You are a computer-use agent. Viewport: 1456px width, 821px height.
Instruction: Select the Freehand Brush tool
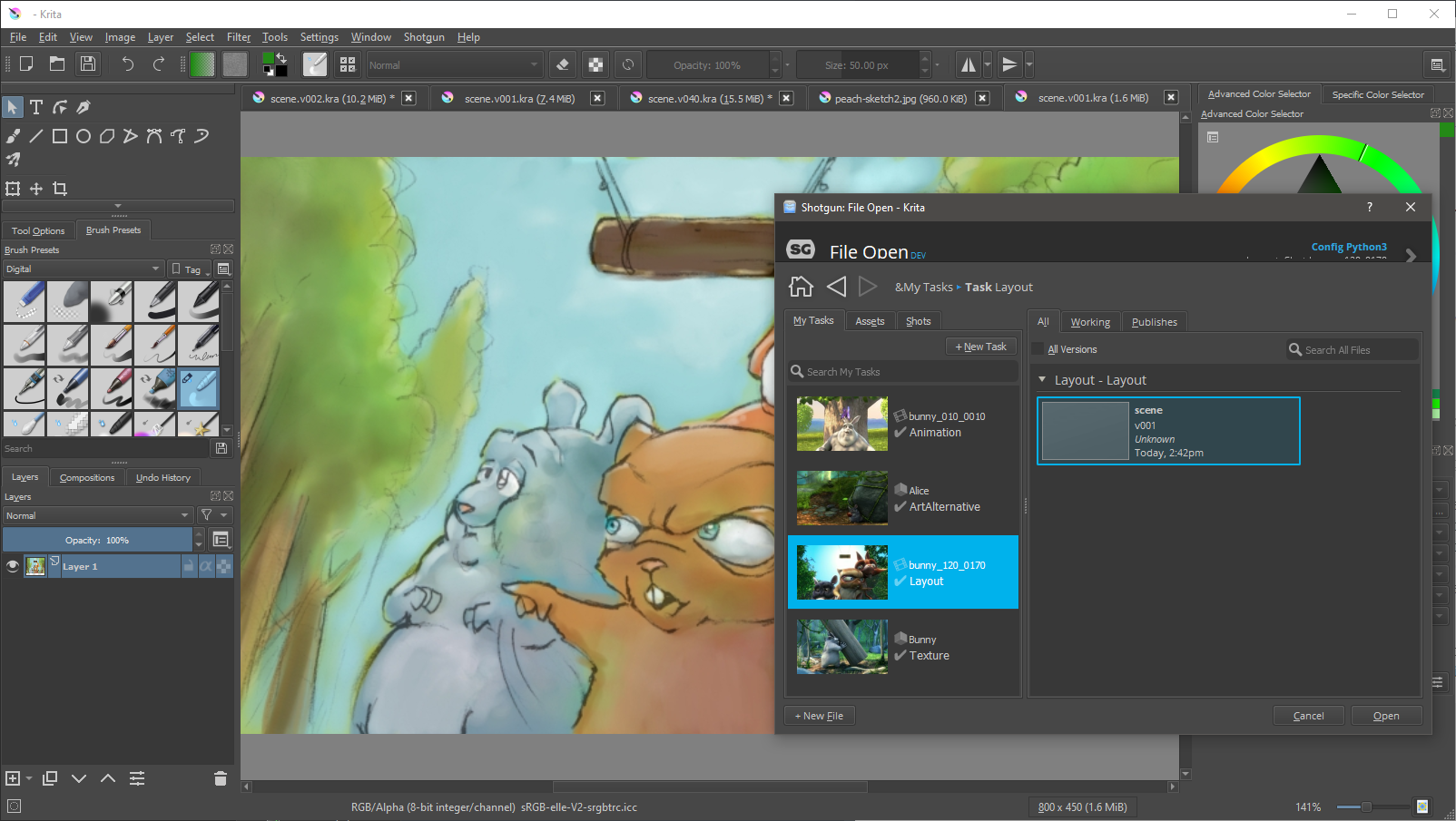click(x=13, y=136)
